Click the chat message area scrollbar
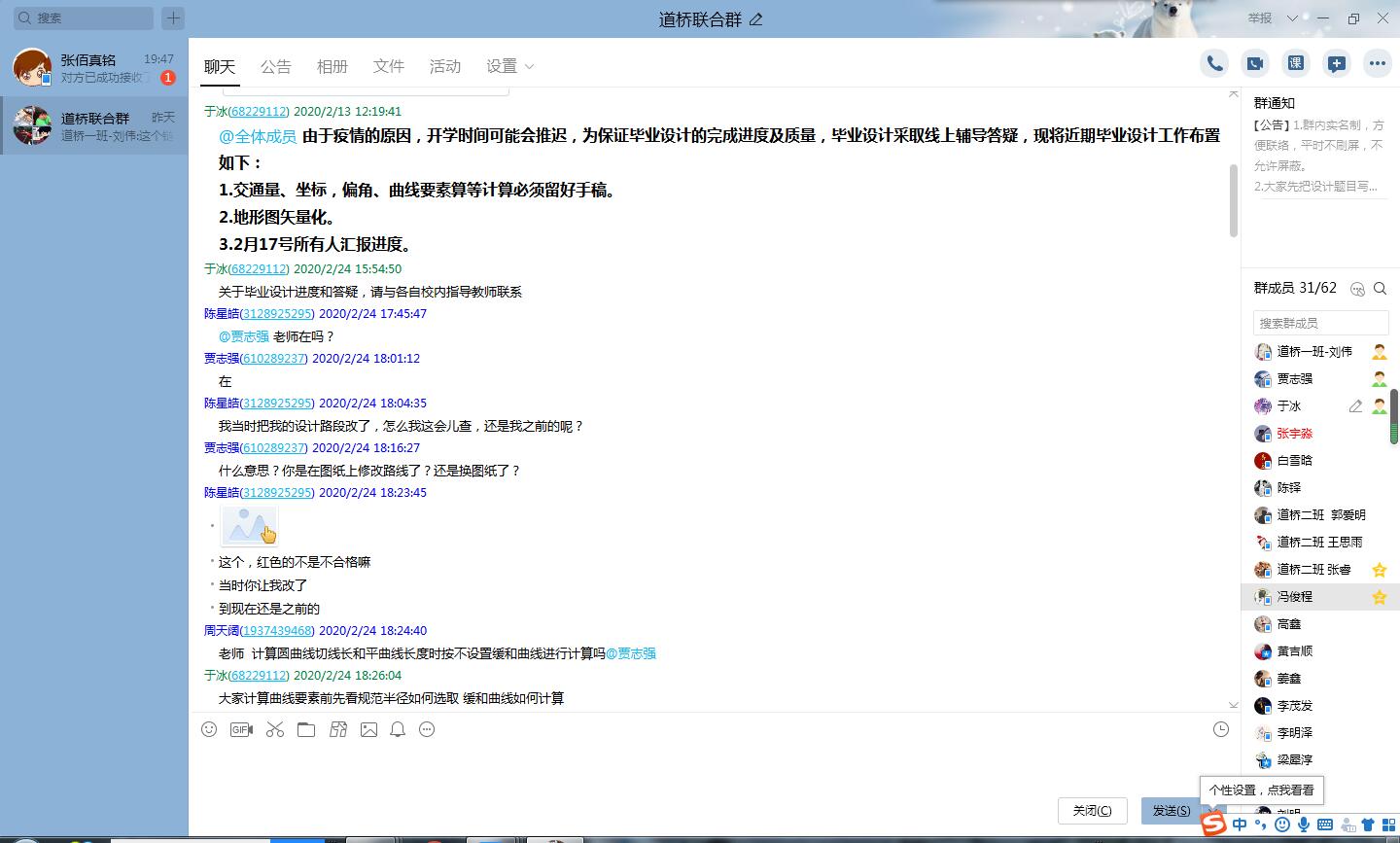Viewport: 1400px width, 843px height. point(1234,199)
